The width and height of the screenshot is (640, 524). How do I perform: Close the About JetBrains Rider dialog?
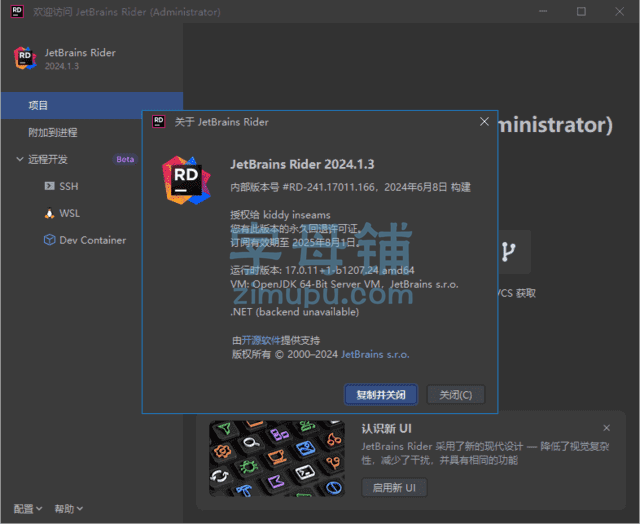pyautogui.click(x=484, y=122)
